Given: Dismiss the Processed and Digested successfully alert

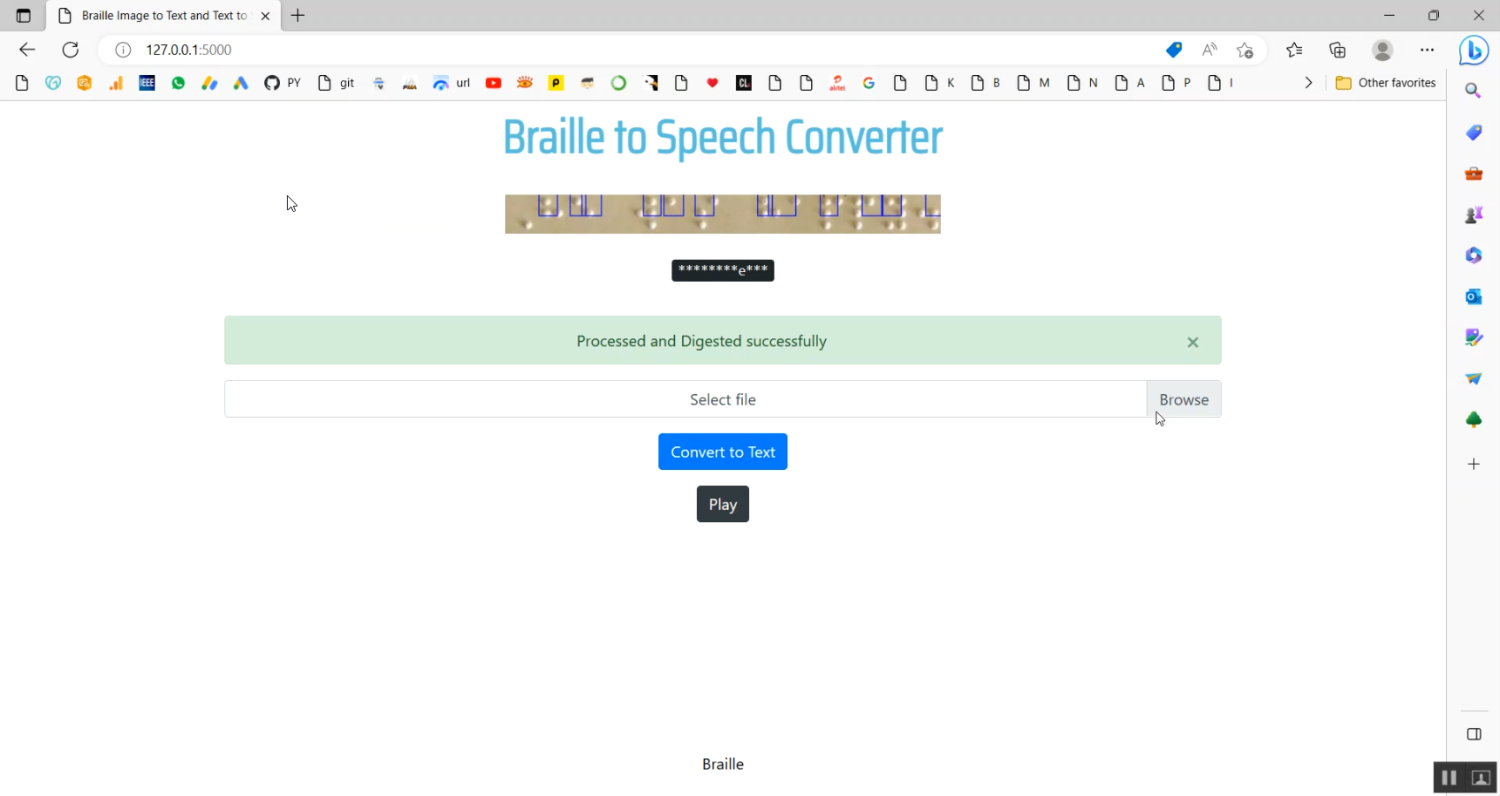Looking at the screenshot, I should coord(1192,342).
